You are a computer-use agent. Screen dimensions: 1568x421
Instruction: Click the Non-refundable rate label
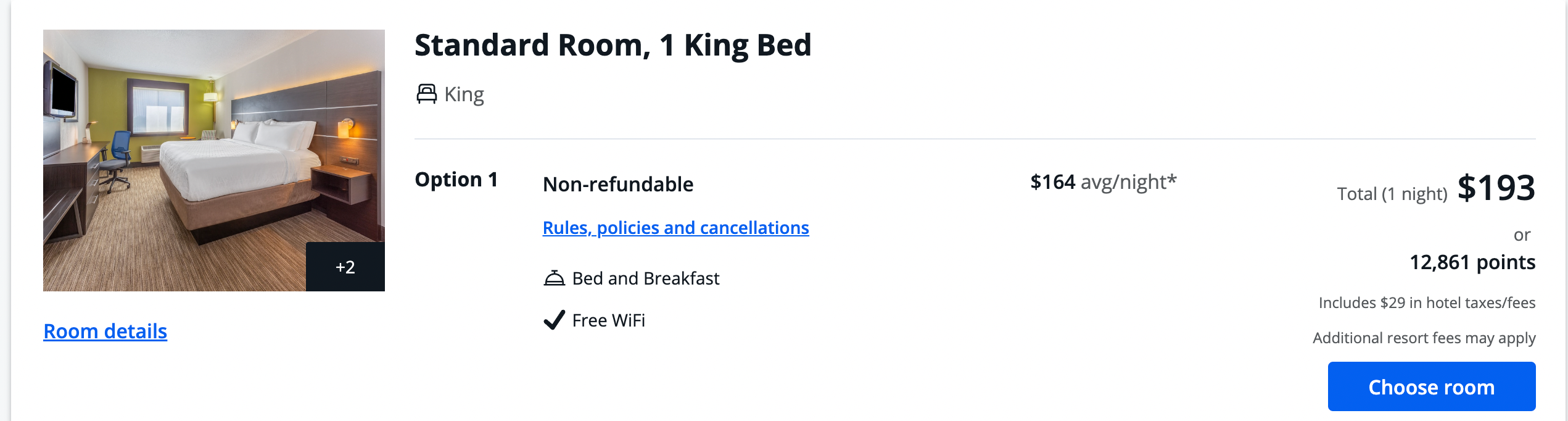(617, 184)
